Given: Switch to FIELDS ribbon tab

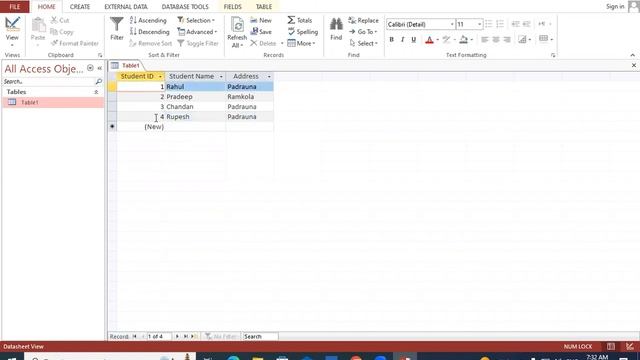Looking at the screenshot, I should click(x=233, y=7).
